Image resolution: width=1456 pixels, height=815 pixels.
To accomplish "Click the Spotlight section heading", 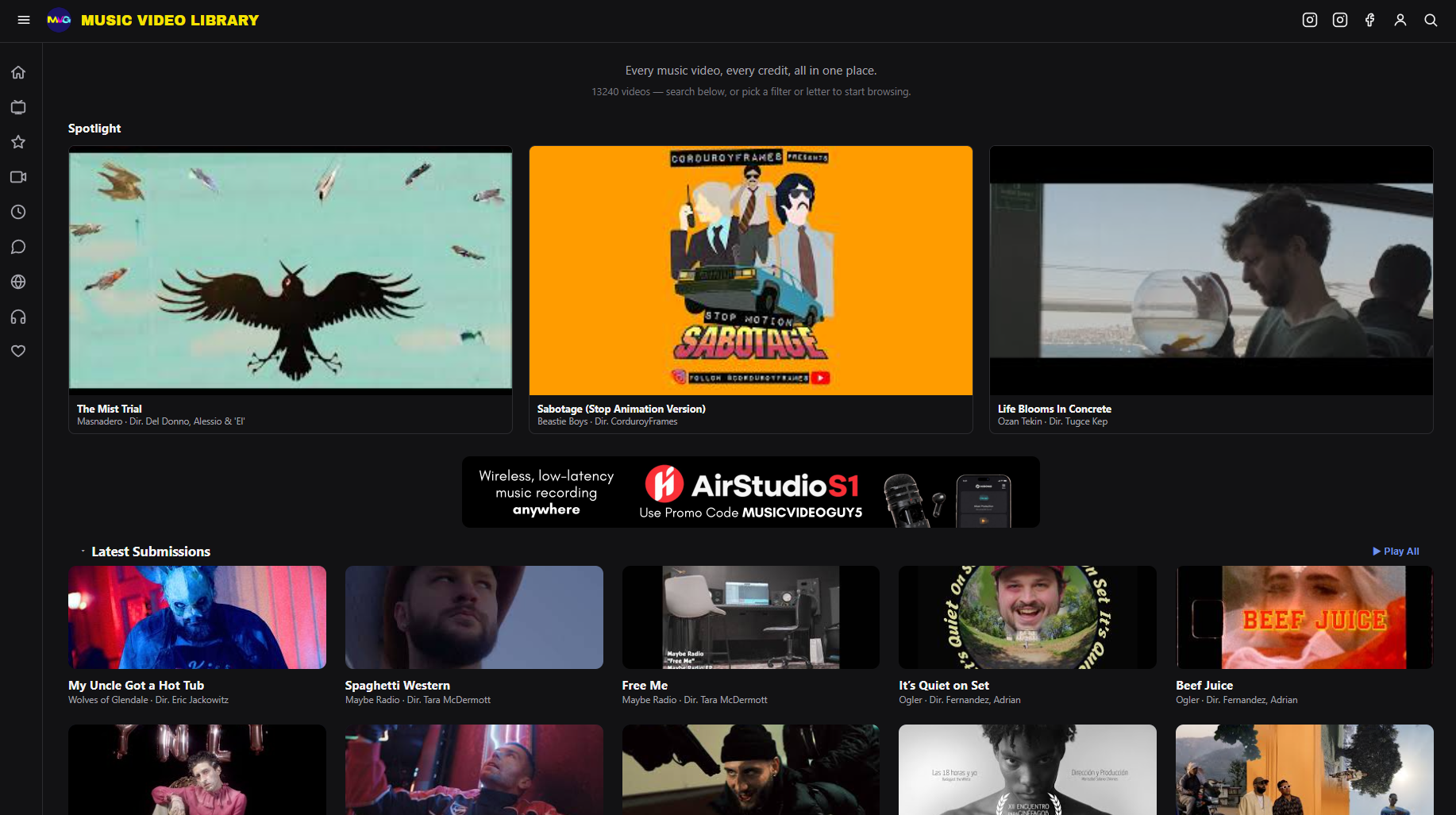I will 94,129.
